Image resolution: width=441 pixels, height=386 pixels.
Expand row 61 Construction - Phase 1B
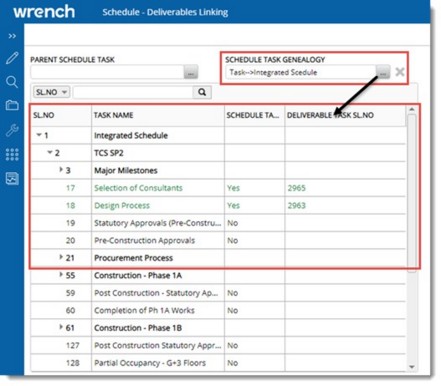click(x=61, y=327)
